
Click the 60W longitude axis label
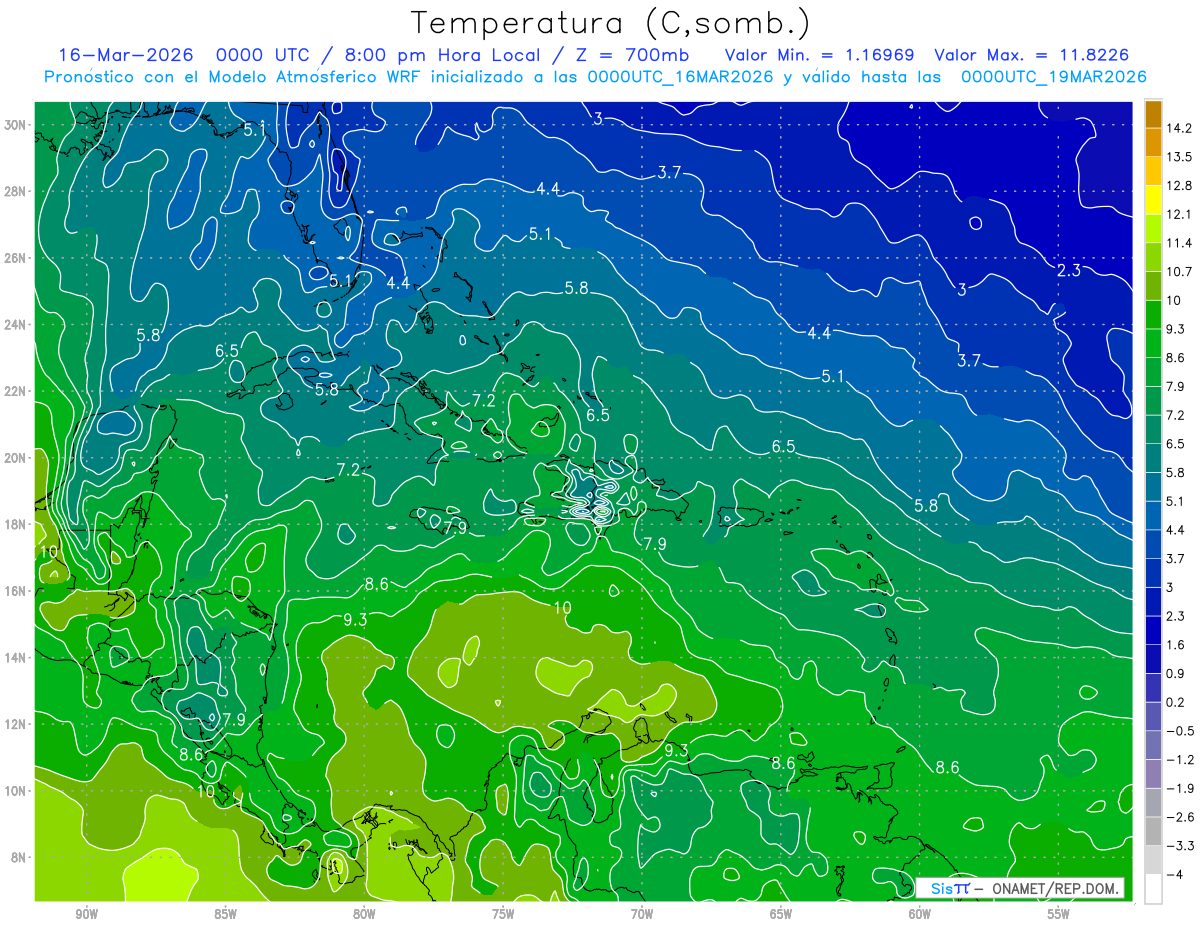pos(919,914)
